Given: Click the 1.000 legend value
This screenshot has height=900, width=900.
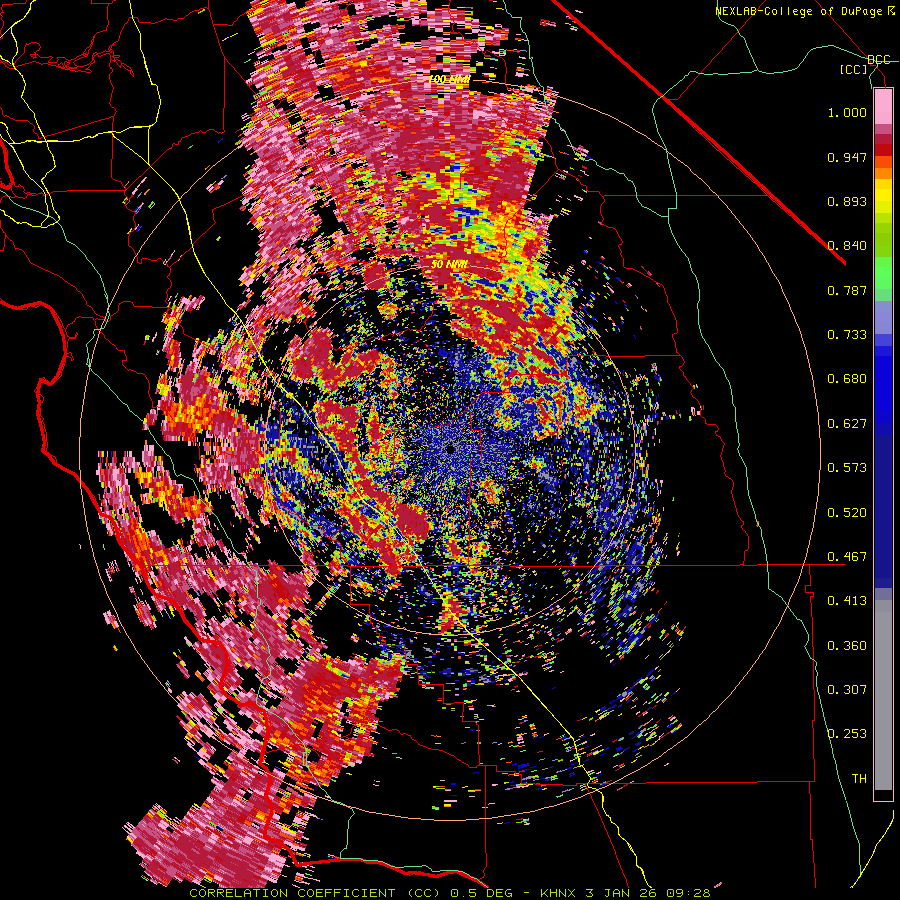Looking at the screenshot, I should (847, 112).
